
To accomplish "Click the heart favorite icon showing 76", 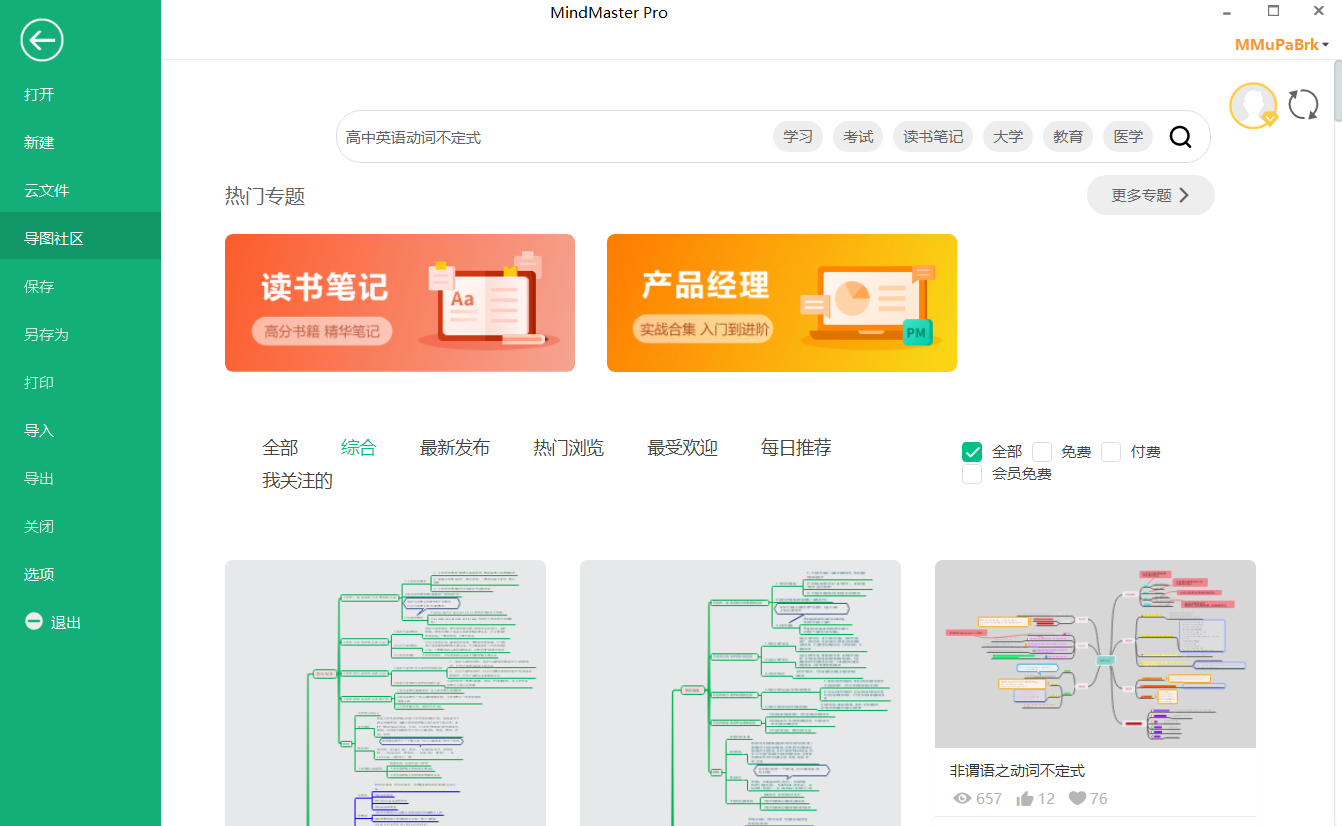I will (1077, 798).
